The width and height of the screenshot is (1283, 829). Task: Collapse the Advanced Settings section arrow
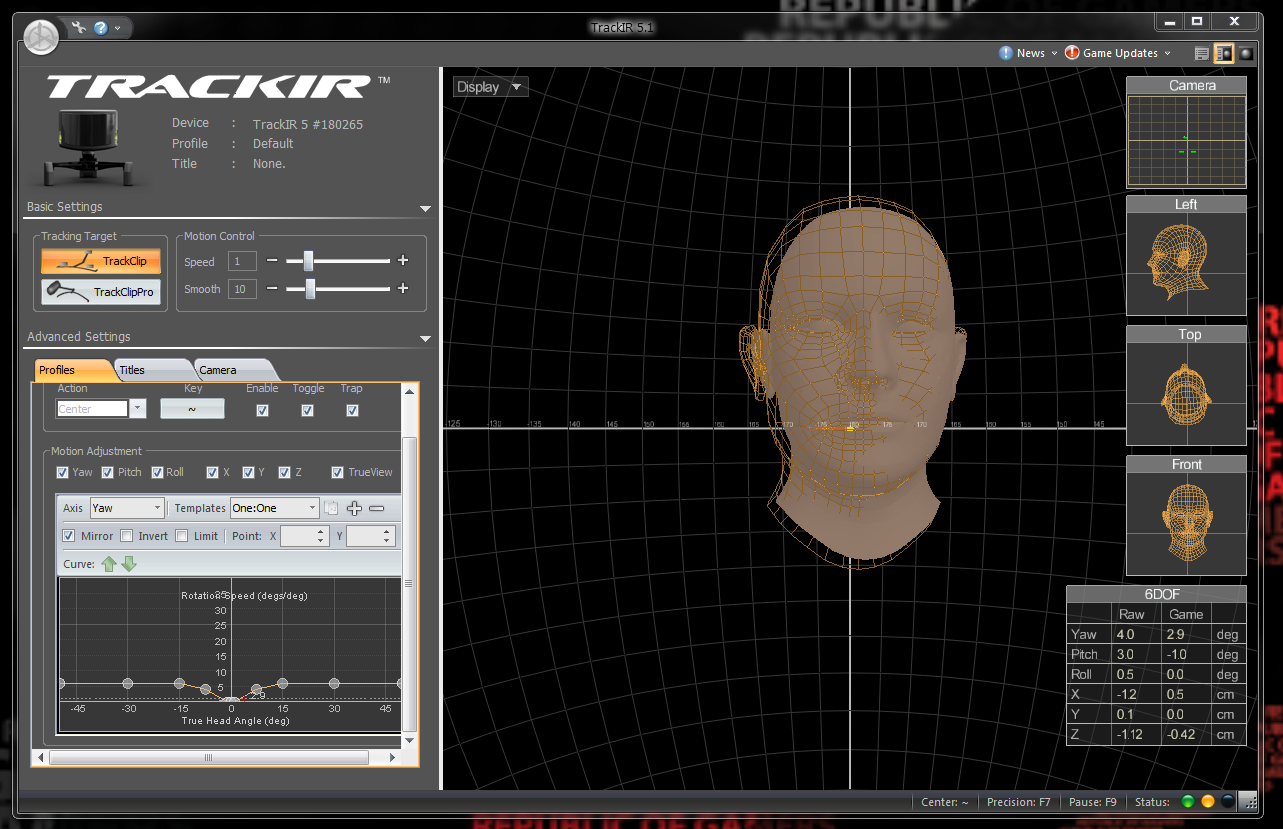click(425, 339)
